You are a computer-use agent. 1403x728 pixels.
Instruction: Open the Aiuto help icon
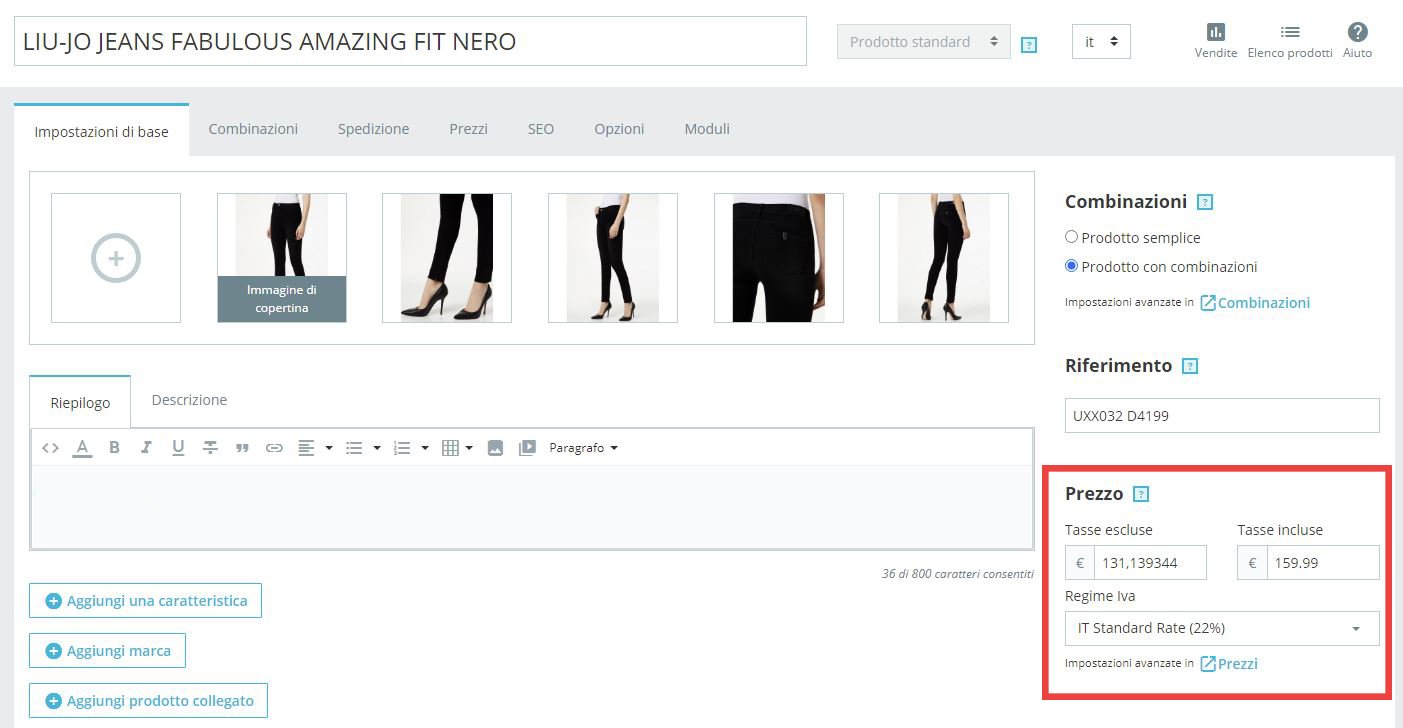click(x=1357, y=41)
